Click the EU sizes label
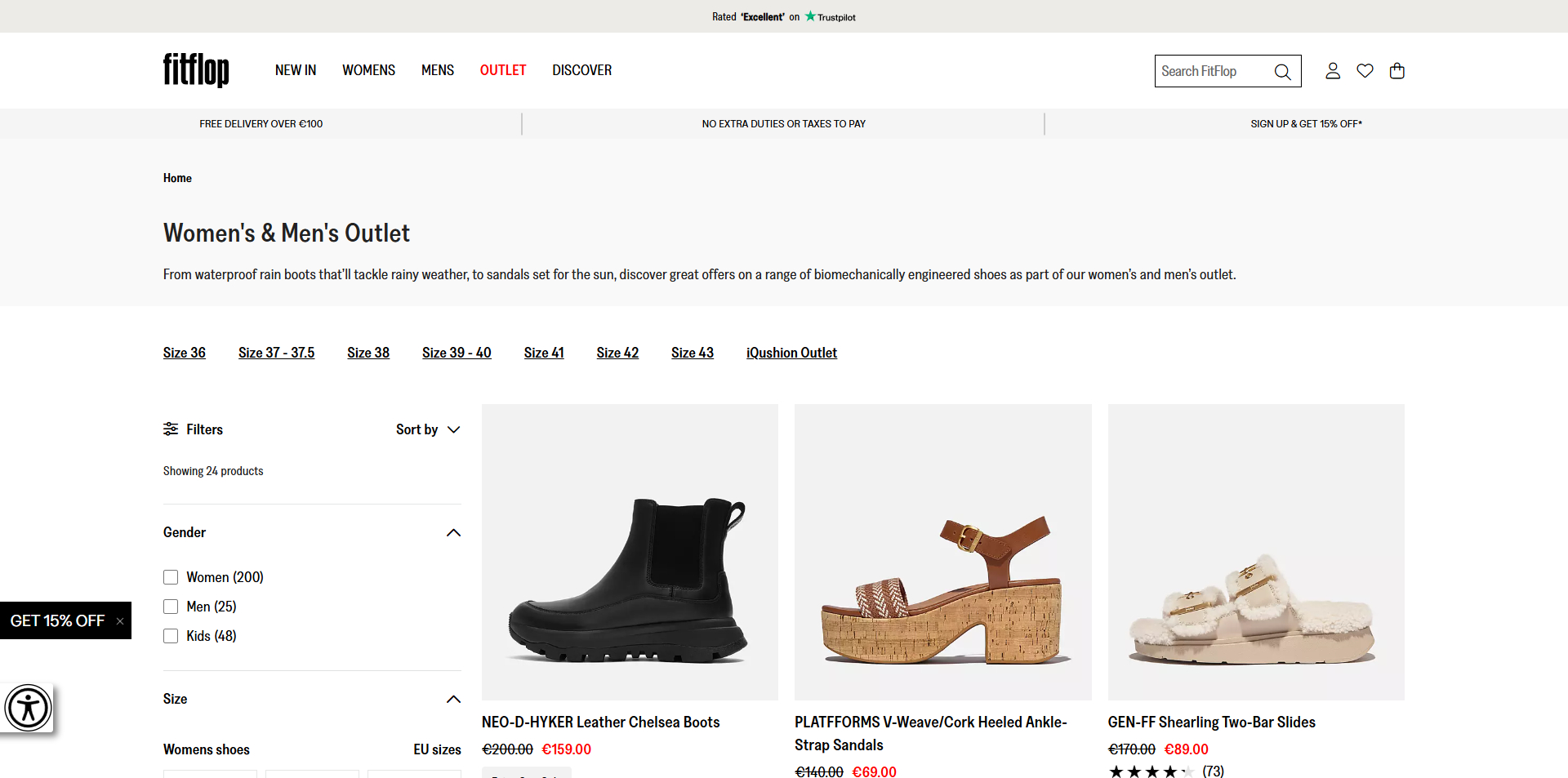The height and width of the screenshot is (778, 1568). point(437,749)
